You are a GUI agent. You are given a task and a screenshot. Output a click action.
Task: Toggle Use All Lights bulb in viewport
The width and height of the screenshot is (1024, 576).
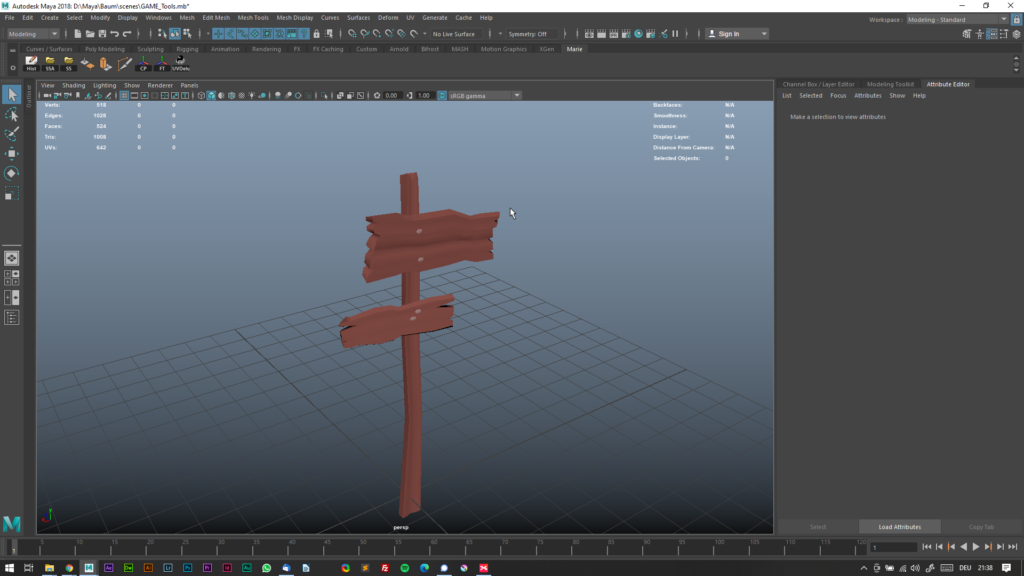click(251, 95)
